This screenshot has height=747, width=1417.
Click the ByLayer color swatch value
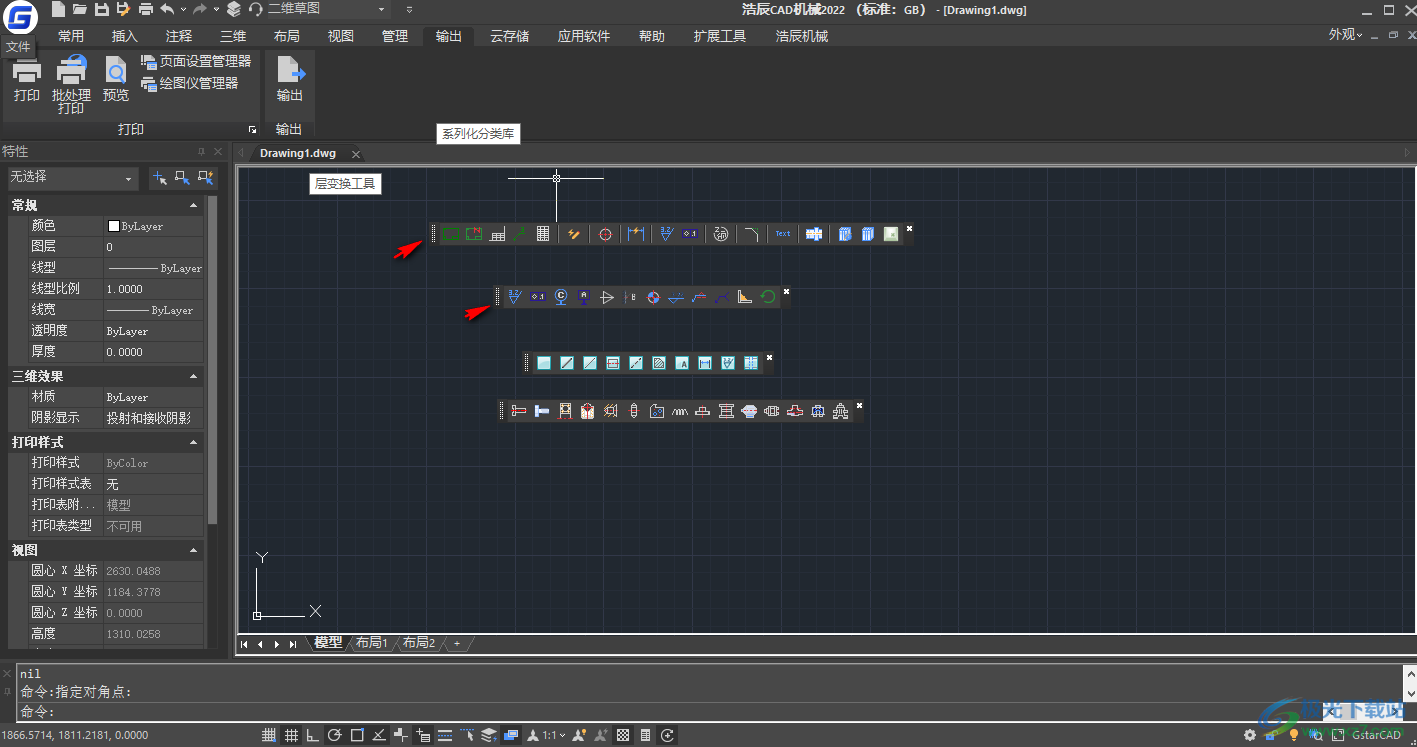pos(154,227)
